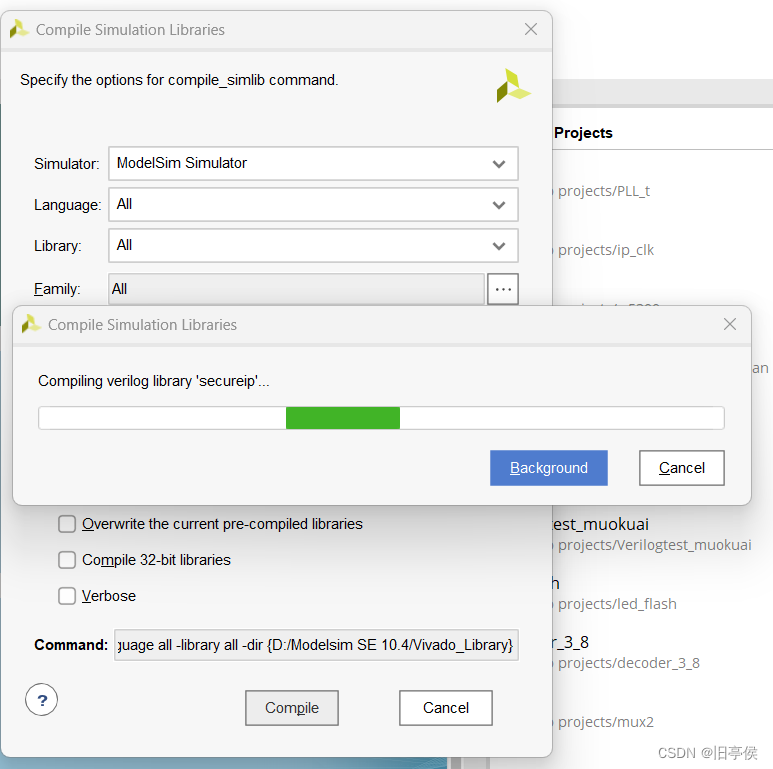The image size is (773, 769).
Task: Click the Command text field
Action: (x=316, y=645)
